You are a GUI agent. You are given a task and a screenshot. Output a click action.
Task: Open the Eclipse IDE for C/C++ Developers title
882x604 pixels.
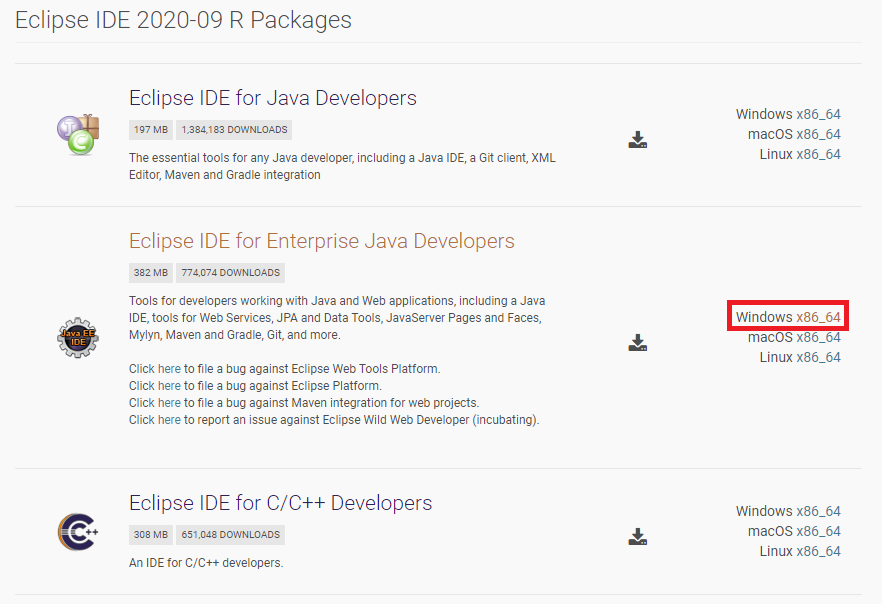(x=280, y=503)
